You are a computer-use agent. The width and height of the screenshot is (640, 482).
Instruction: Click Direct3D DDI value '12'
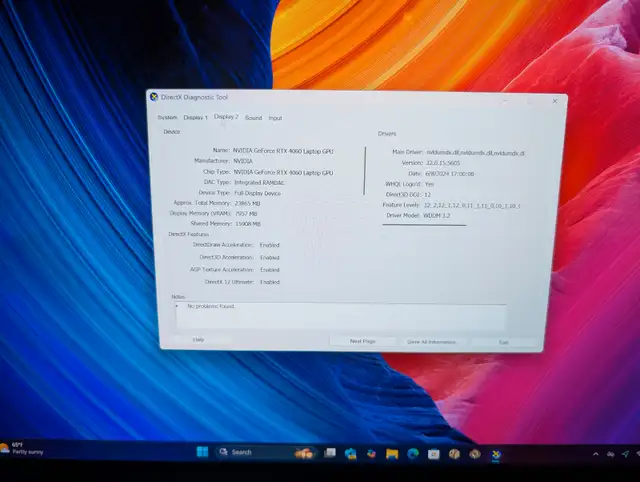pyautogui.click(x=427, y=195)
